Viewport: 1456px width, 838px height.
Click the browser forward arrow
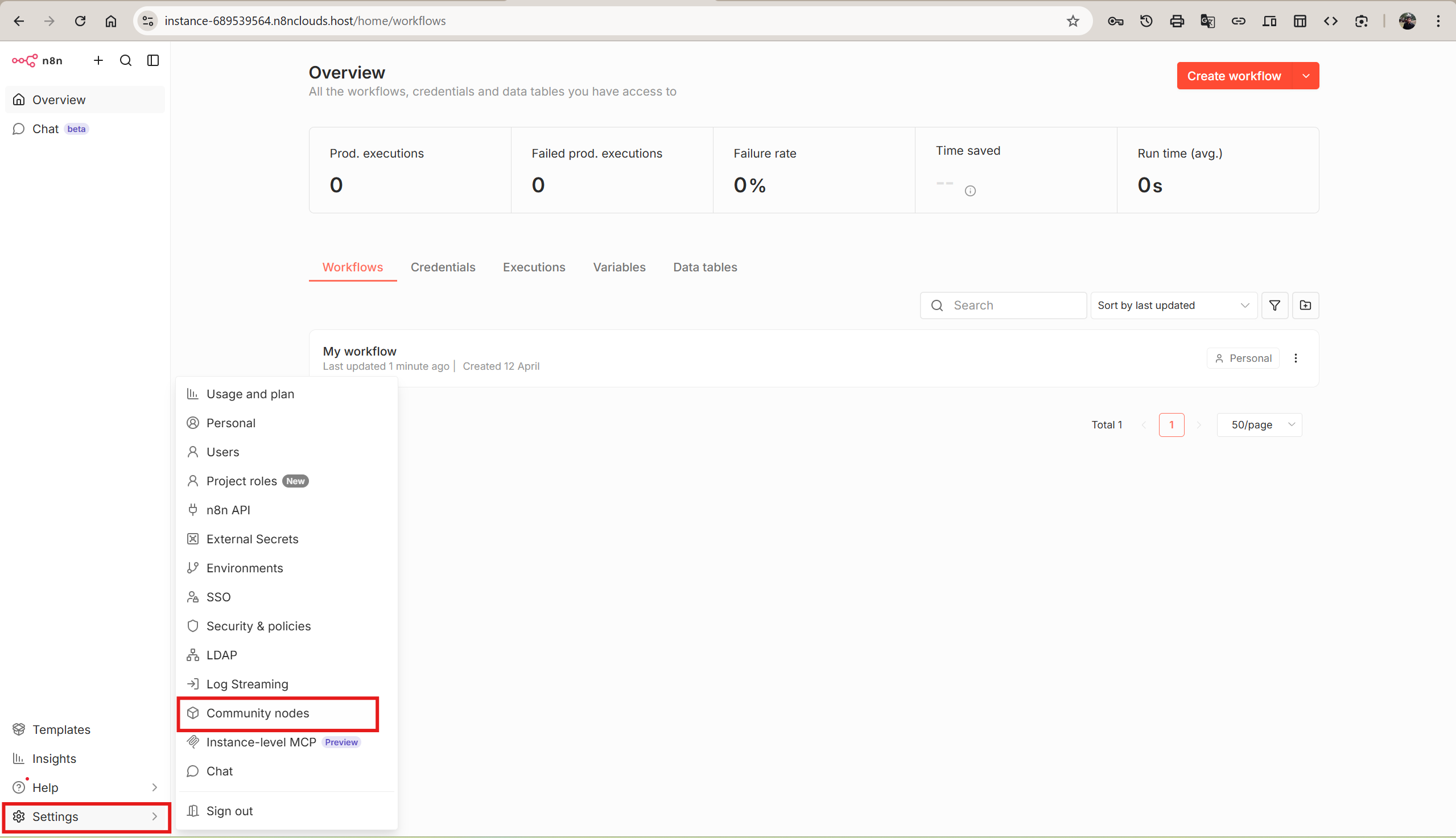coord(50,21)
